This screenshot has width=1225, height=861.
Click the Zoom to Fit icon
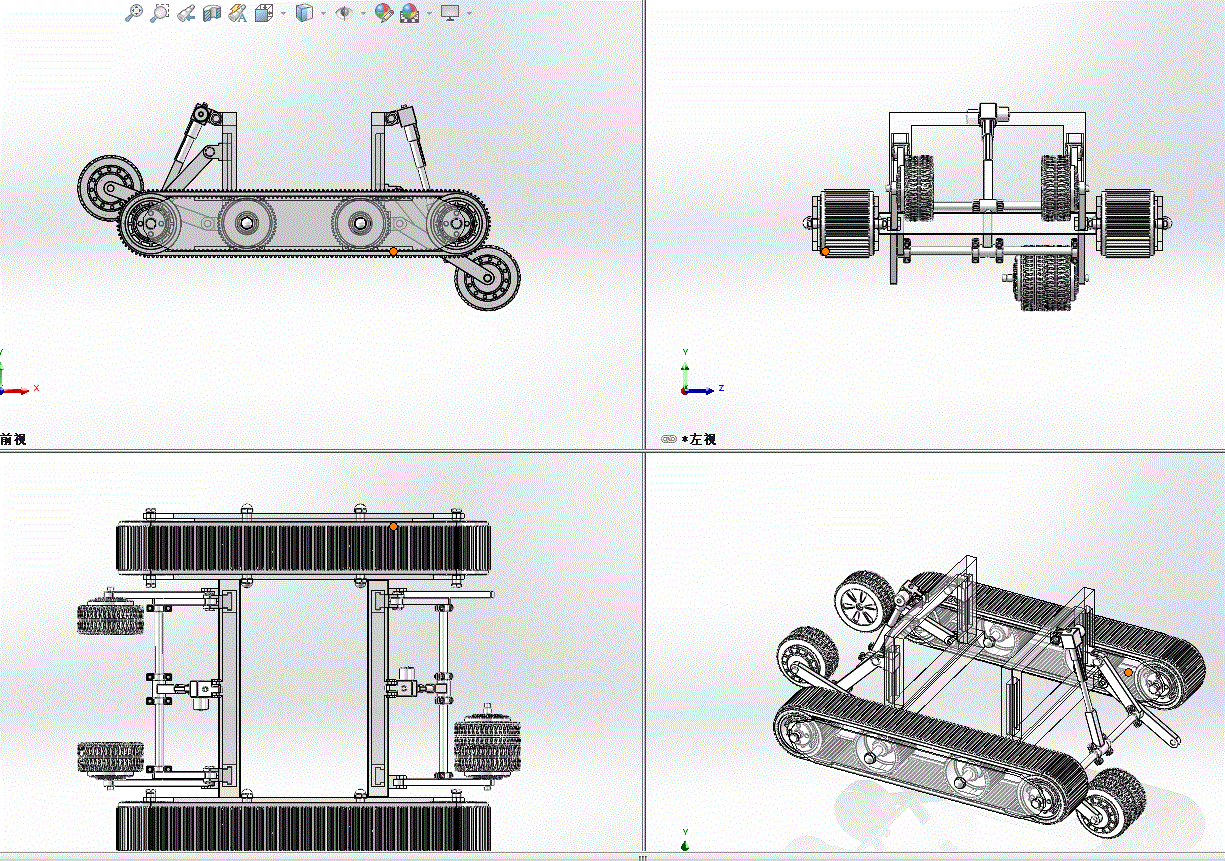click(134, 13)
